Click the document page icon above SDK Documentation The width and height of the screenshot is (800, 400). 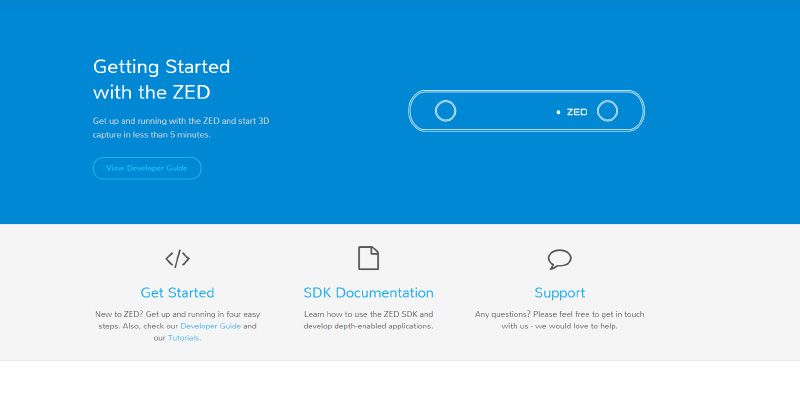[368, 258]
